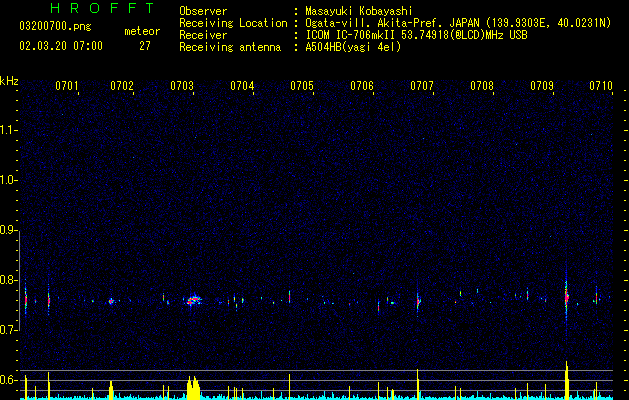Click the tallest yellow power spike near 0709
The image size is (629, 400).
tap(567, 380)
